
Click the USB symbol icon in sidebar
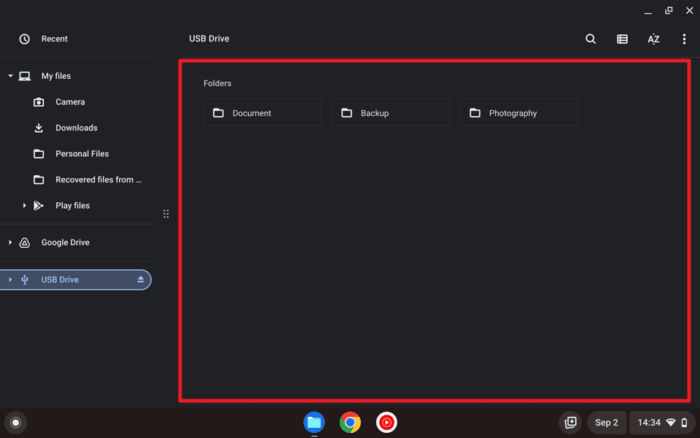[x=25, y=279]
